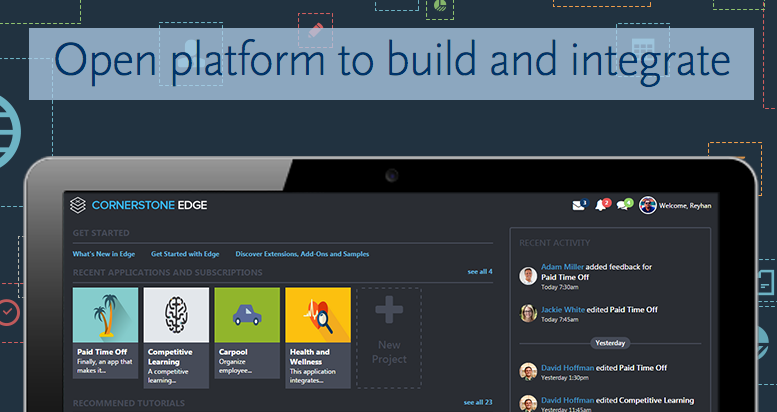Click the red pencil icon in banner background
The width and height of the screenshot is (777, 412).
[x=316, y=30]
